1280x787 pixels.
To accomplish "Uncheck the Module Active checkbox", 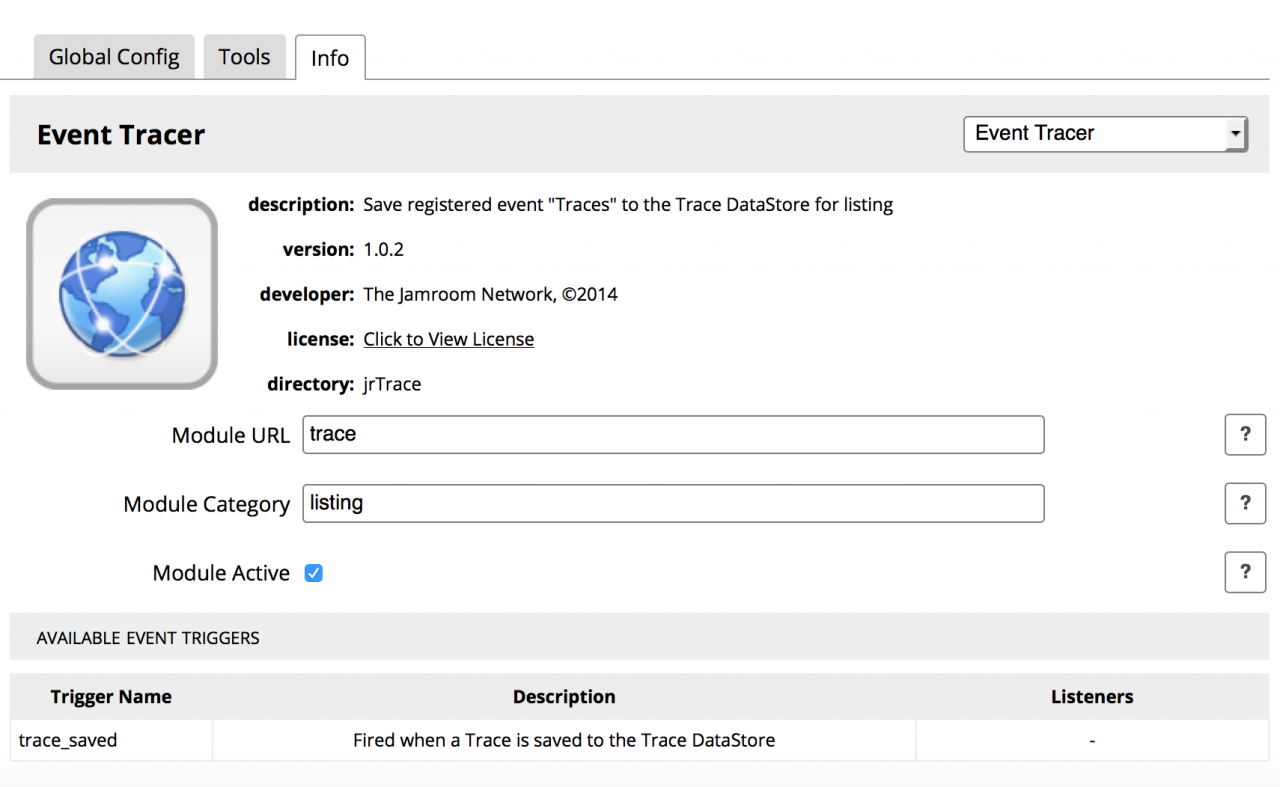I will coord(314,573).
